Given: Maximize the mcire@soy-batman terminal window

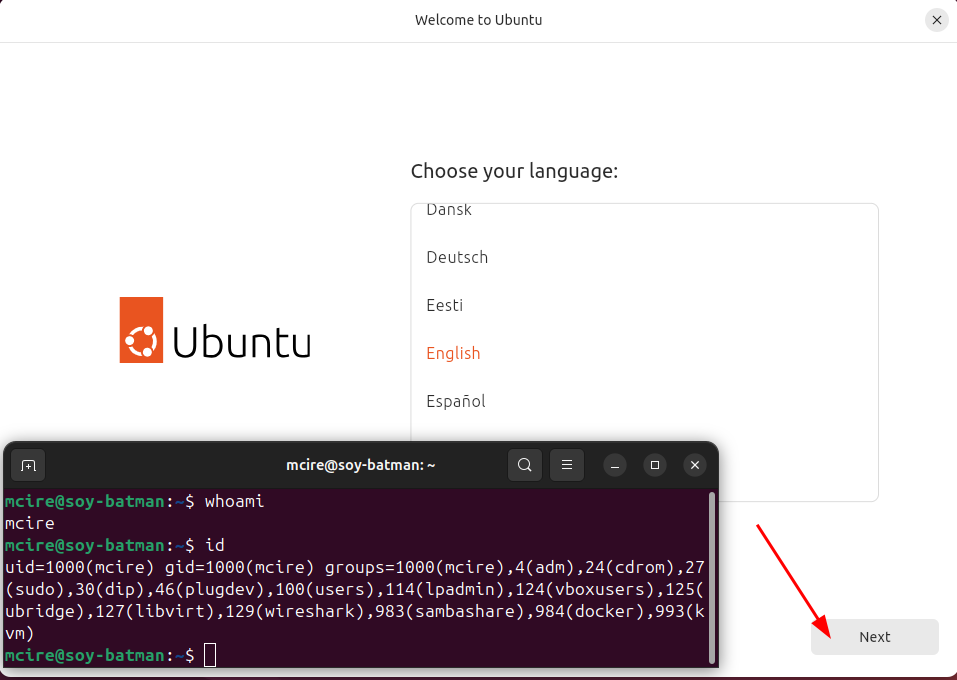Looking at the screenshot, I should (x=655, y=465).
